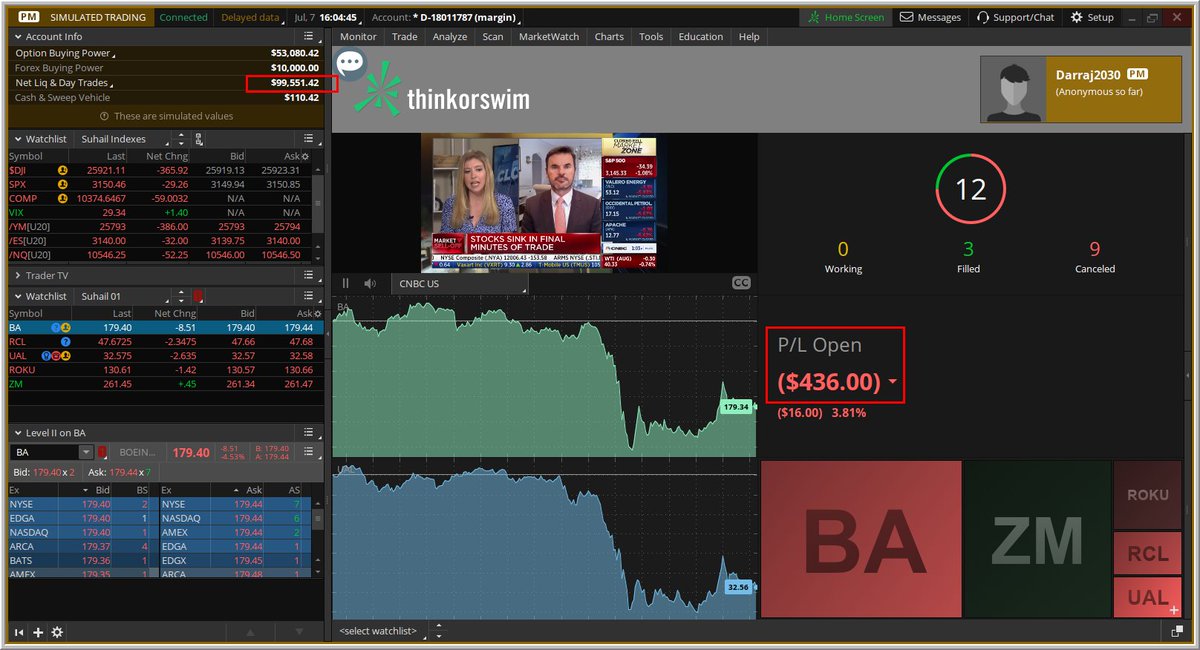This screenshot has height=650, width=1200.
Task: Collapse the Account Info section
Action: pyautogui.click(x=16, y=37)
